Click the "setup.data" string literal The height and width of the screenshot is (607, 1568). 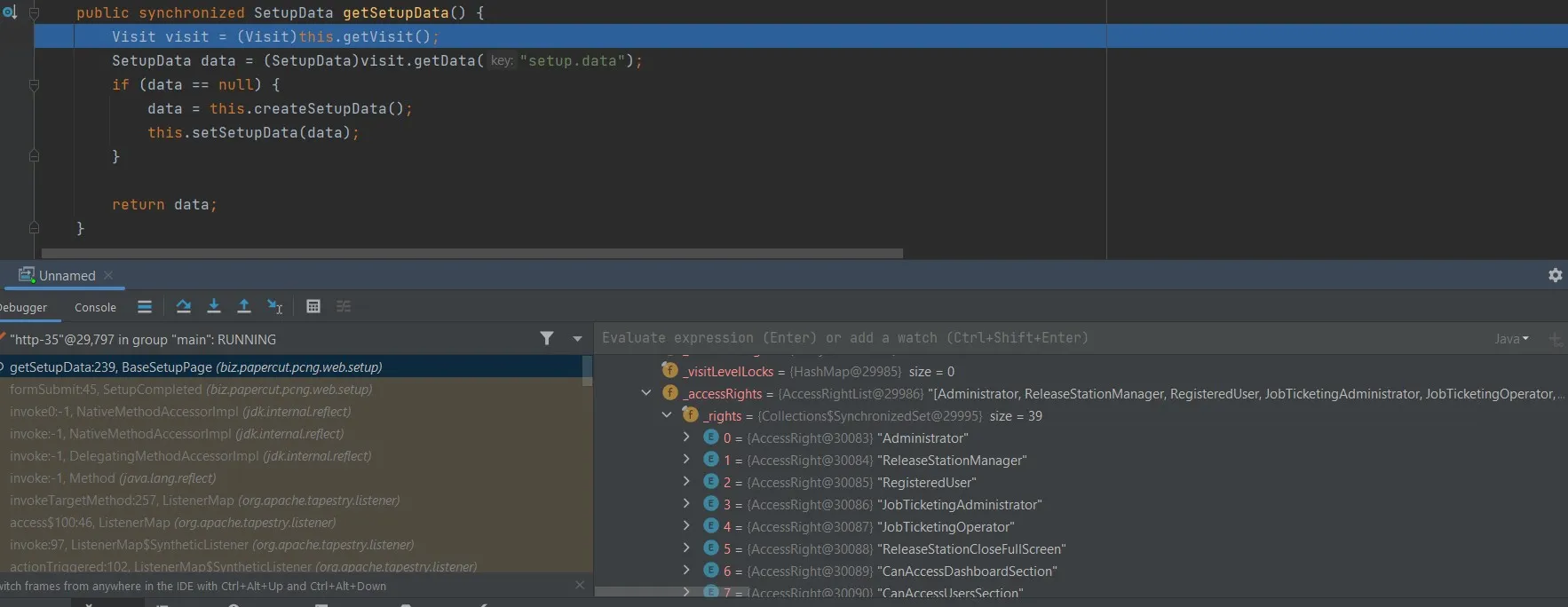(x=572, y=60)
